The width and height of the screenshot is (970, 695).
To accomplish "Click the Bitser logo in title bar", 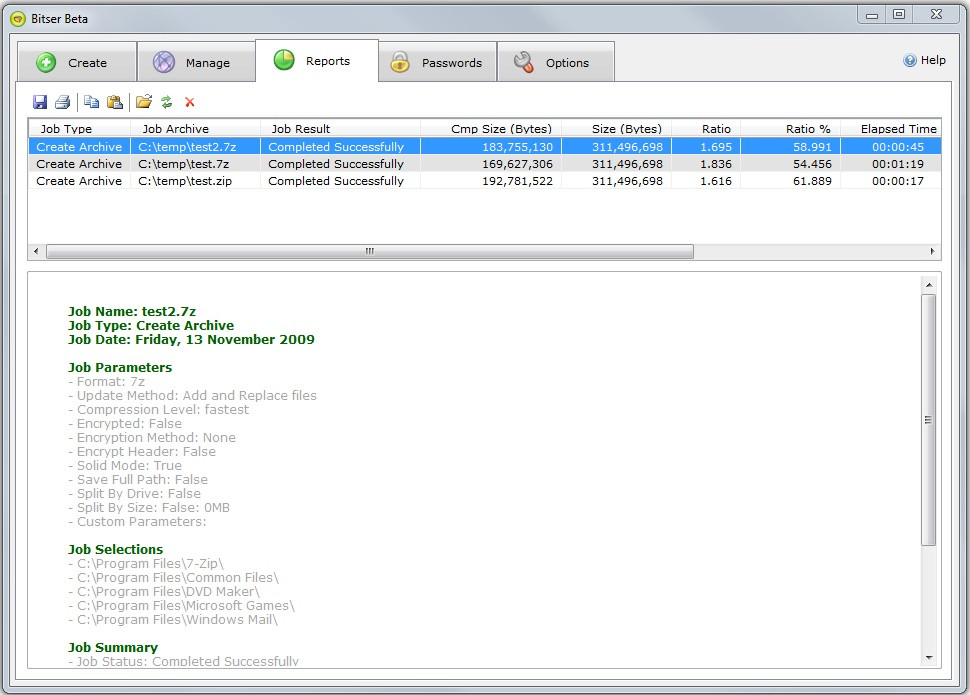I will pos(18,19).
